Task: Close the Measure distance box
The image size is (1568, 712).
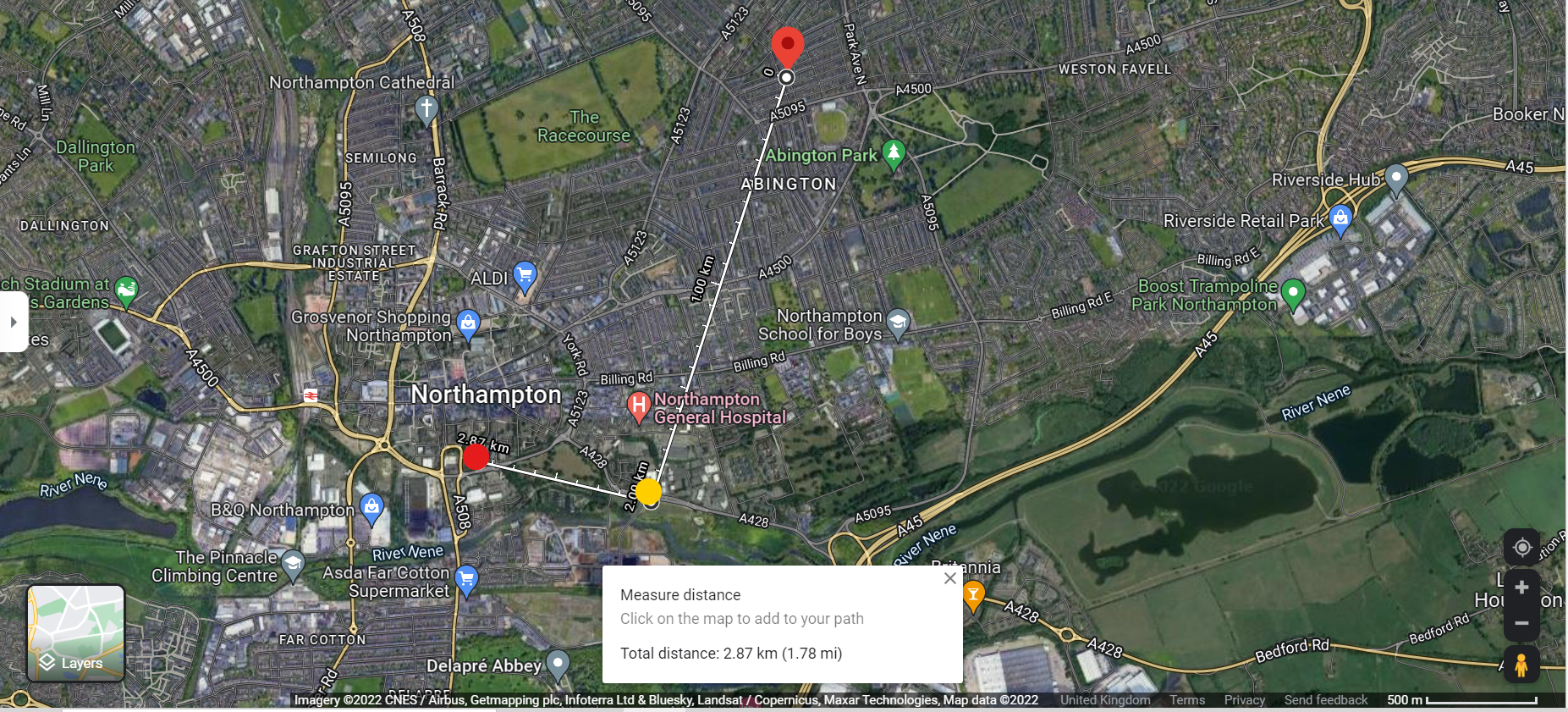Action: [x=950, y=578]
